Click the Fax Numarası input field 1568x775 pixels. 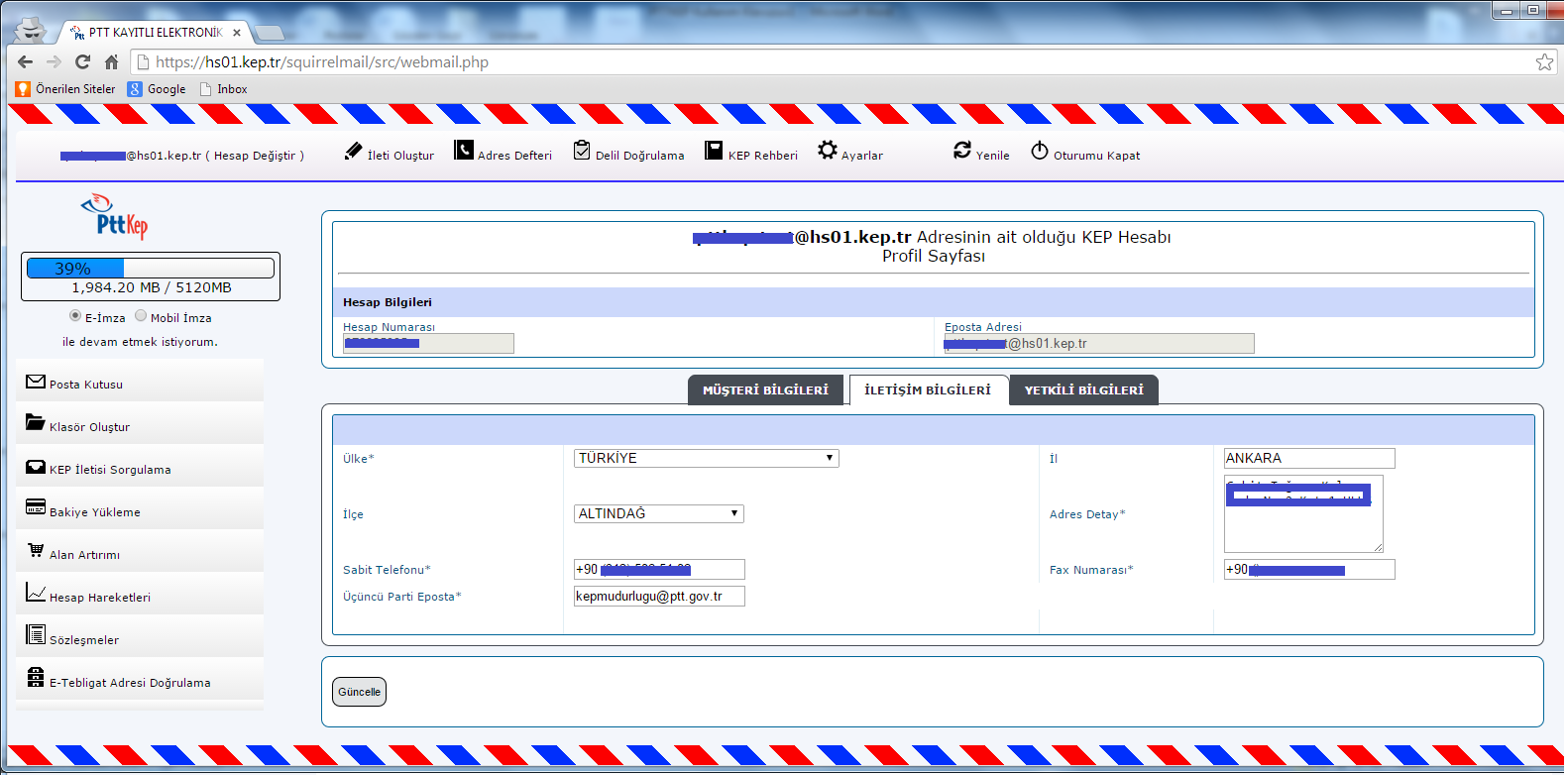1309,569
